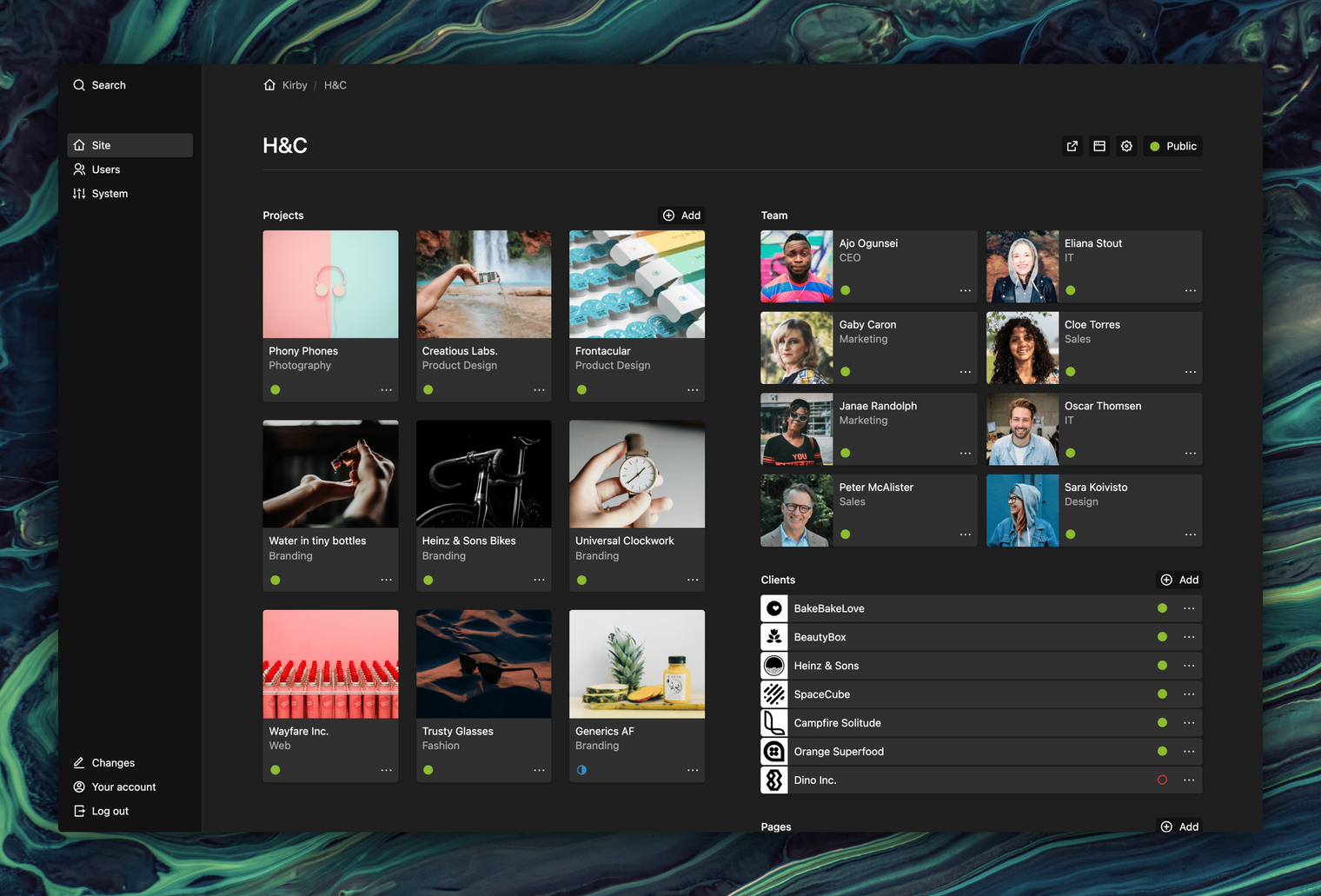Click Heinz & Sons client logo icon

point(774,666)
